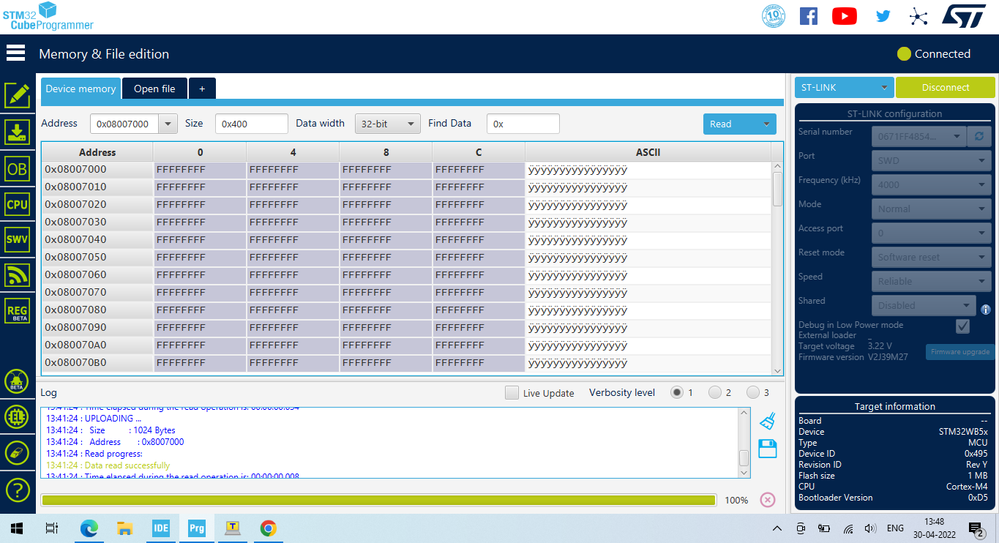
Task: Enable the Live Update checkbox
Action: (x=512, y=393)
